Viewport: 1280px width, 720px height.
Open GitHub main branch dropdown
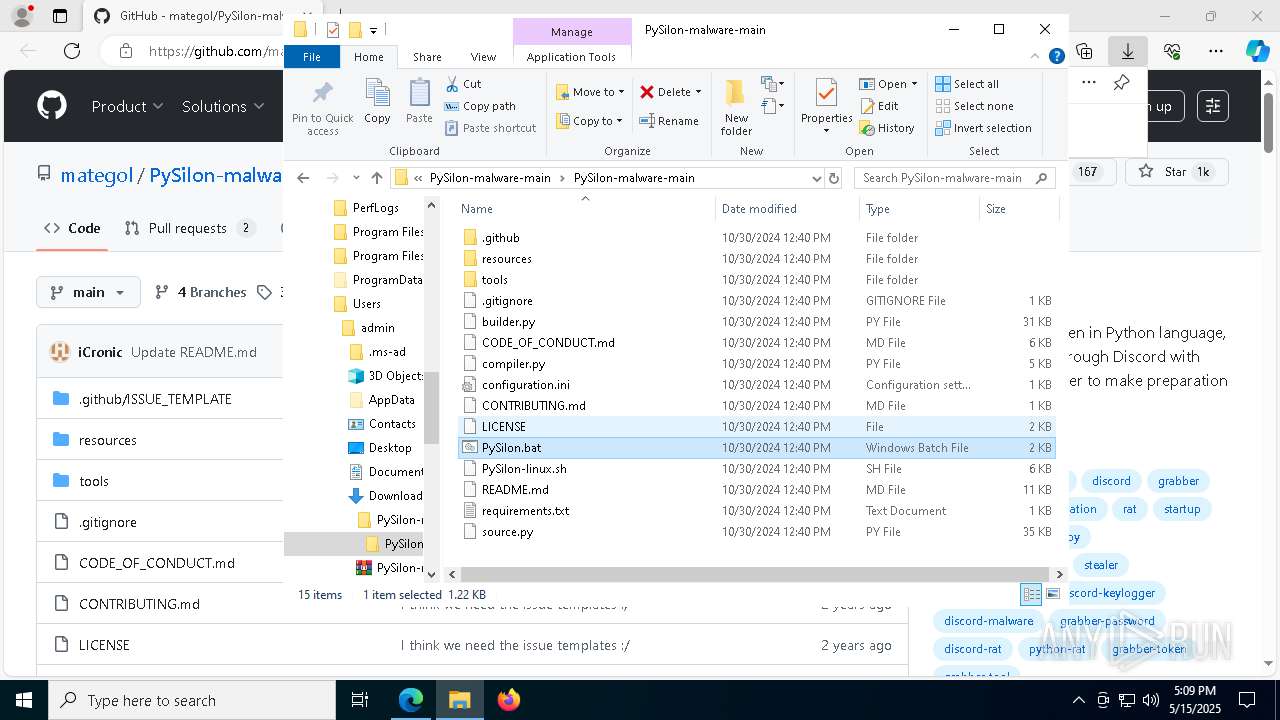[x=88, y=292]
